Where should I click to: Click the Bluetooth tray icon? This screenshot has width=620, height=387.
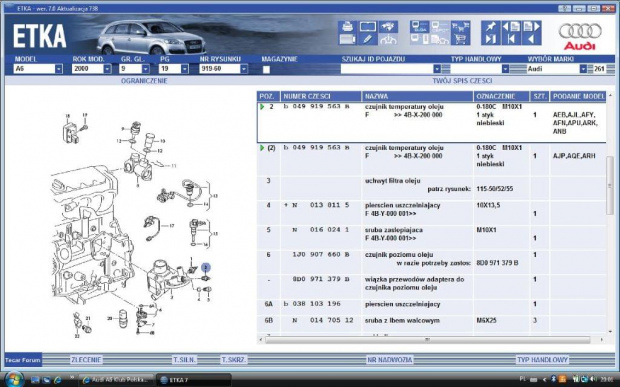(x=554, y=379)
